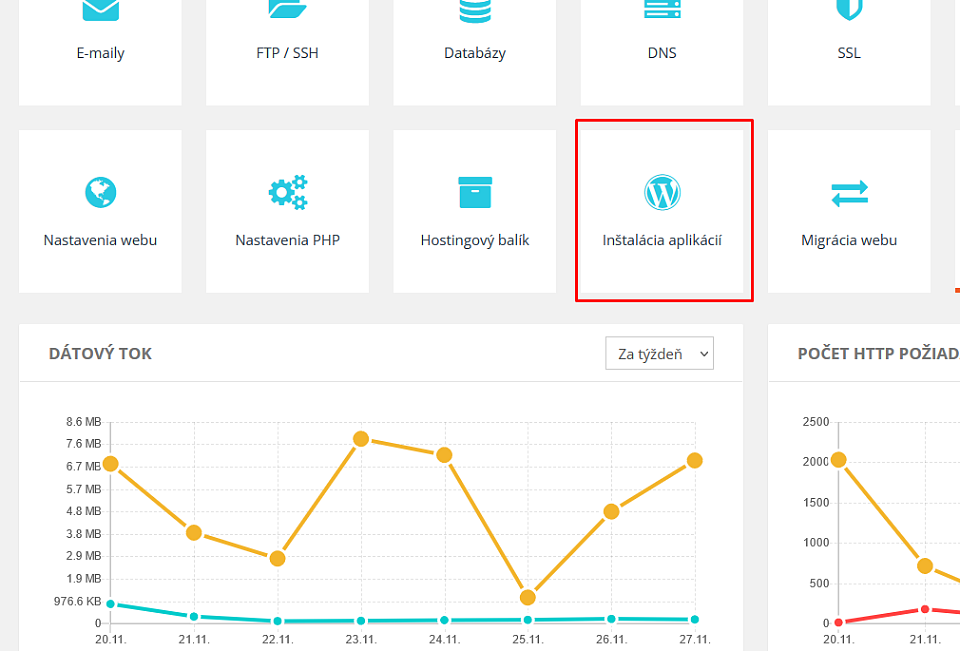
Task: Select orange point at 21.11. in HTTP chart
Action: coord(925,566)
